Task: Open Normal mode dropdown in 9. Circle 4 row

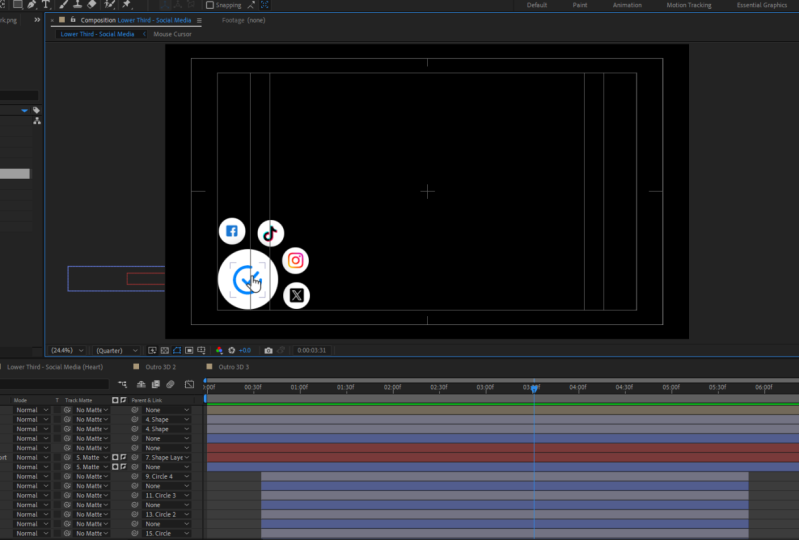Action: tap(32, 476)
